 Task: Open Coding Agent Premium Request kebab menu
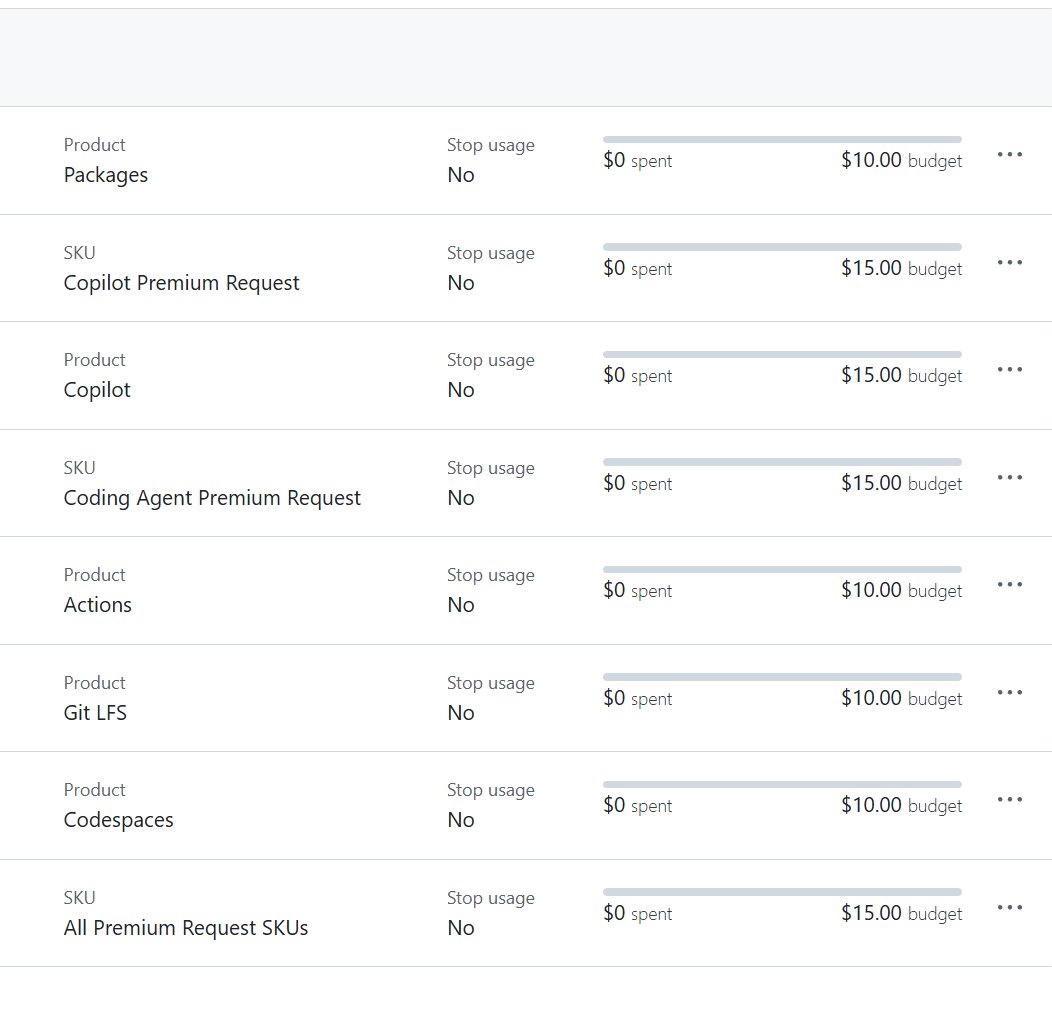(x=1009, y=478)
